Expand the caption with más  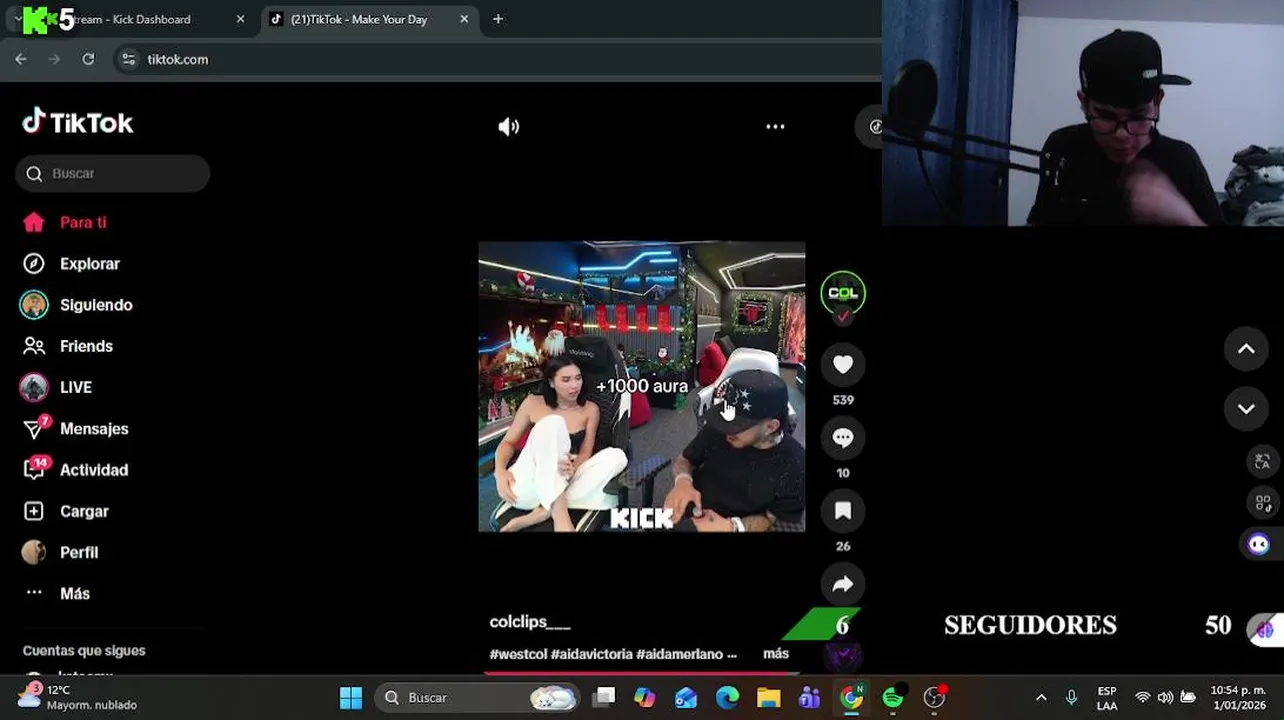click(776, 653)
